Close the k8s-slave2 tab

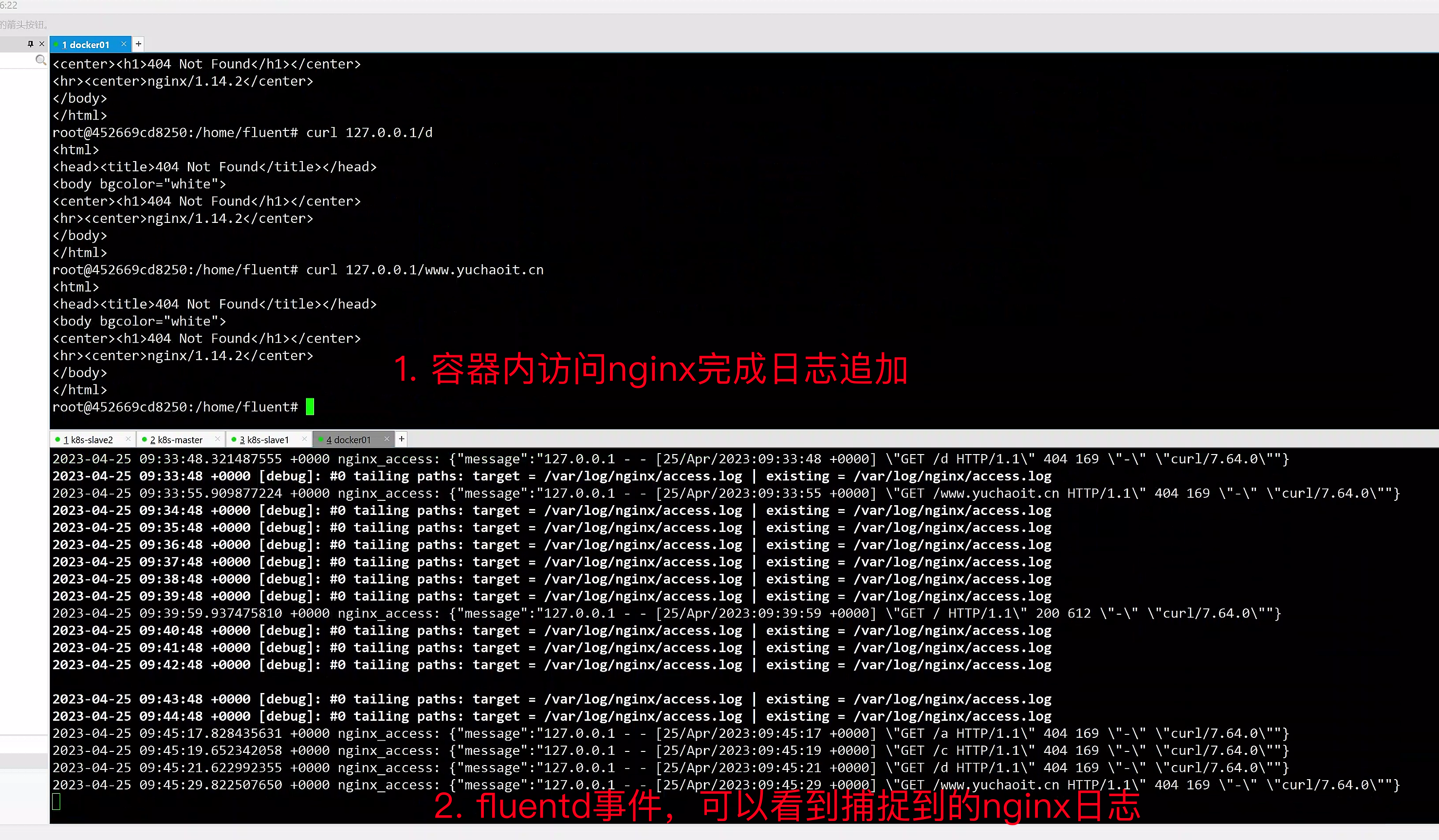click(128, 438)
